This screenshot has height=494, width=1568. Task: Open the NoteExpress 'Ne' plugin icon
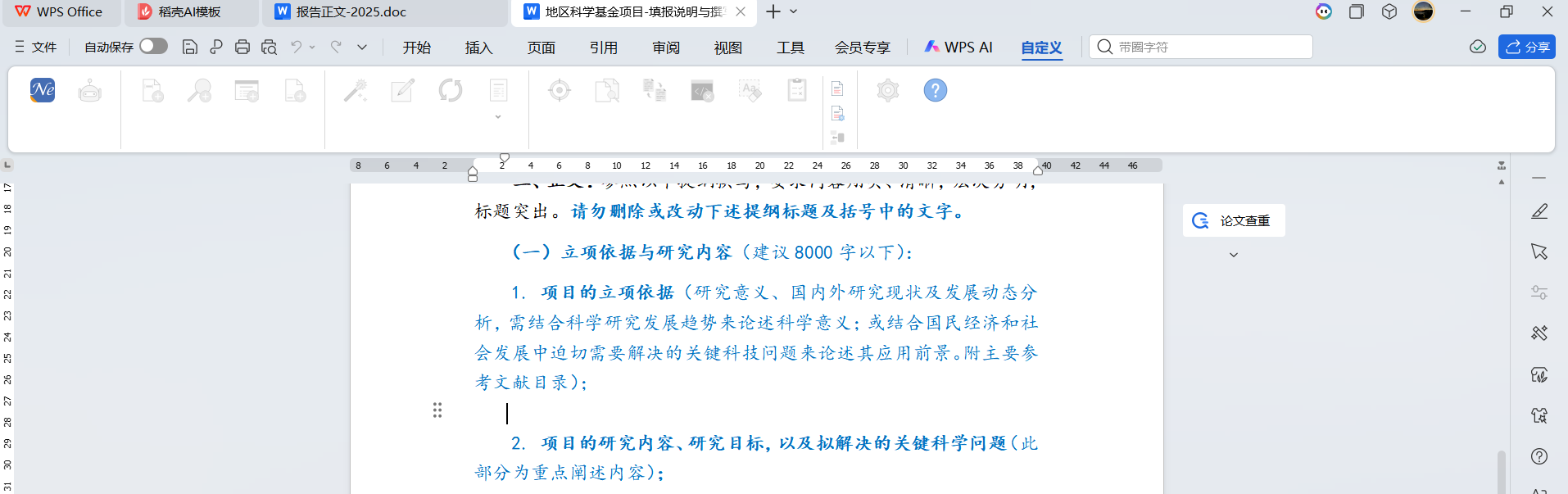(43, 90)
